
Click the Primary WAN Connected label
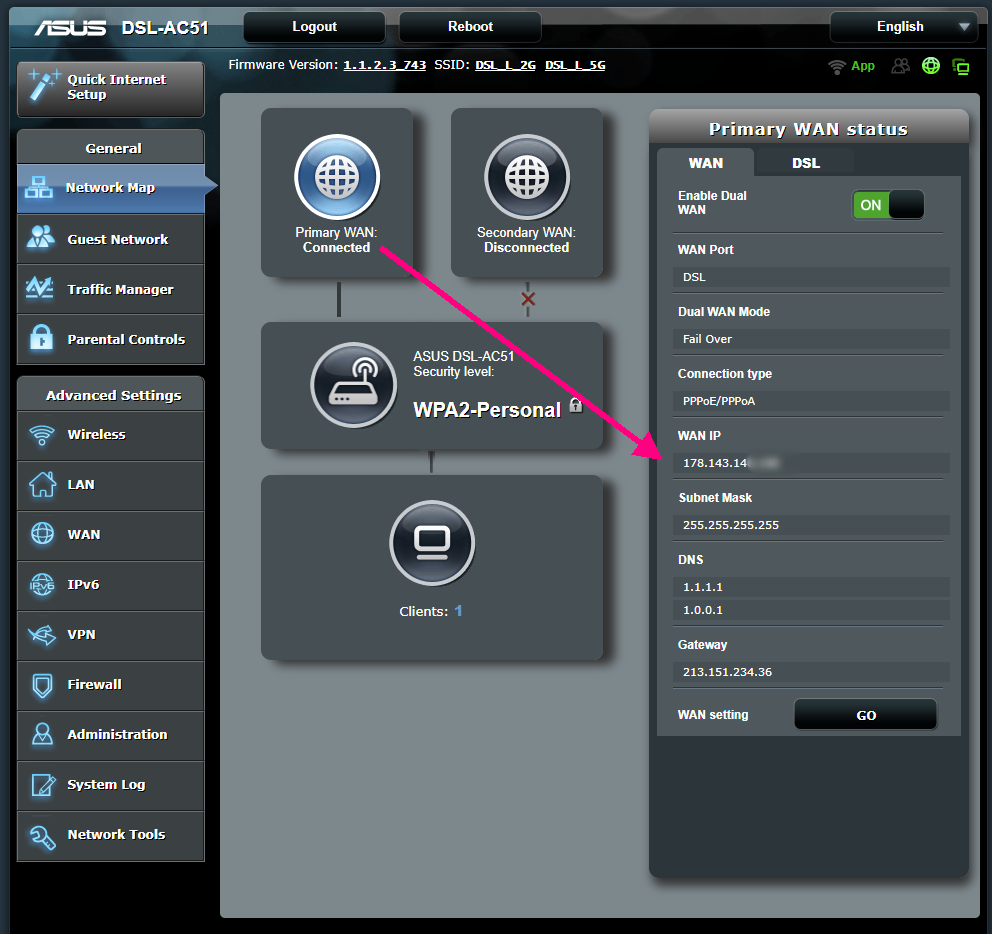click(x=336, y=240)
